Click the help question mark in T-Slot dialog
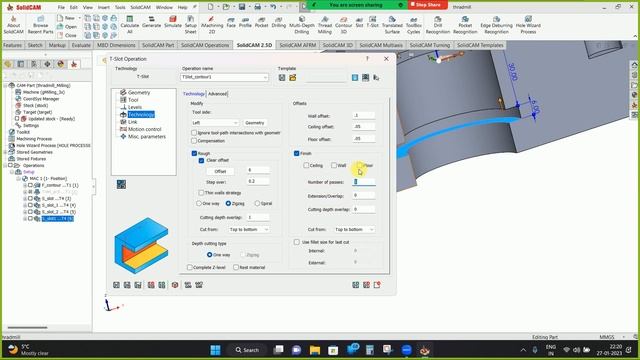Viewport: 640px width, 360px height. pos(367,59)
